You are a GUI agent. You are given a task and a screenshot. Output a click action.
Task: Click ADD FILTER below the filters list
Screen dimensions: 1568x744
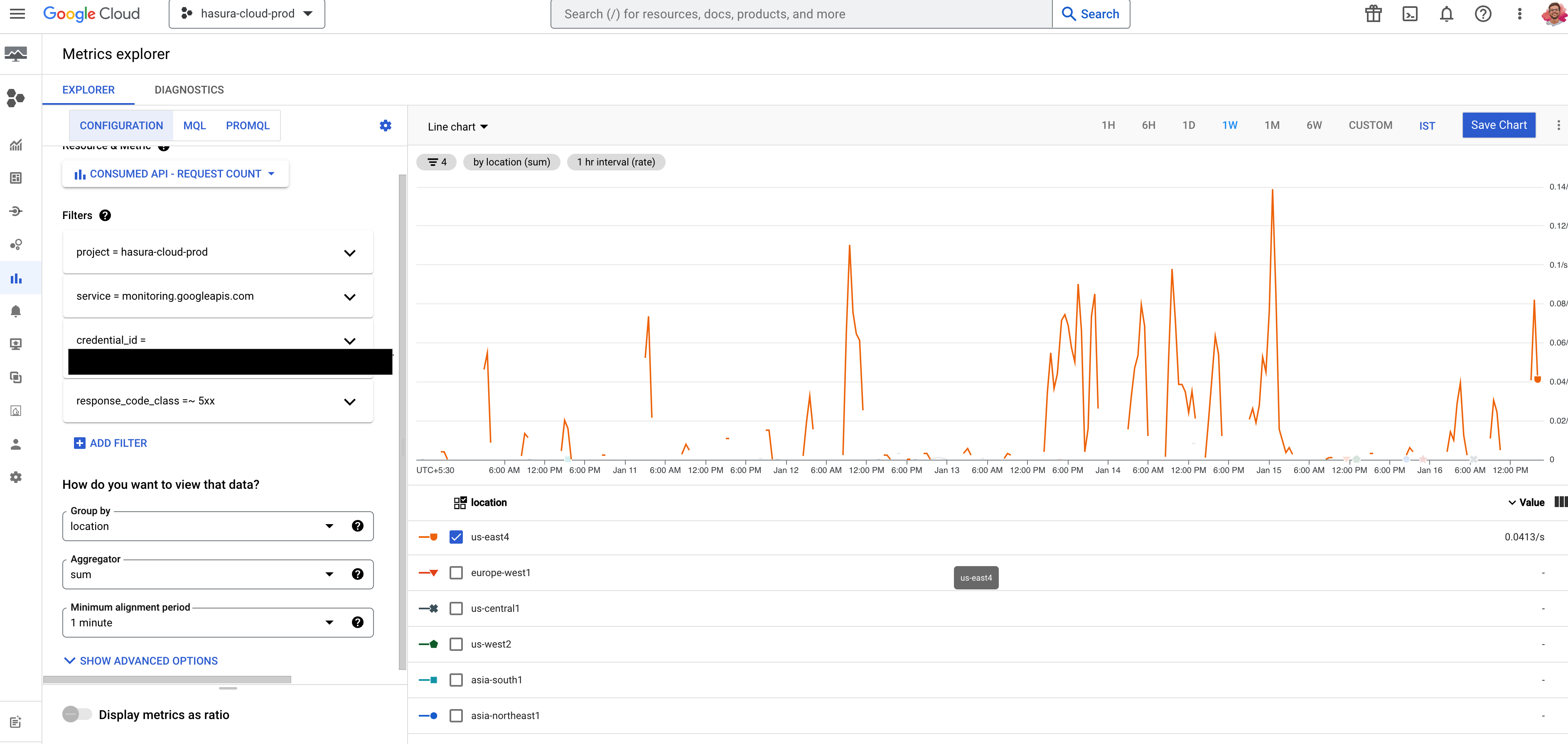click(x=111, y=443)
